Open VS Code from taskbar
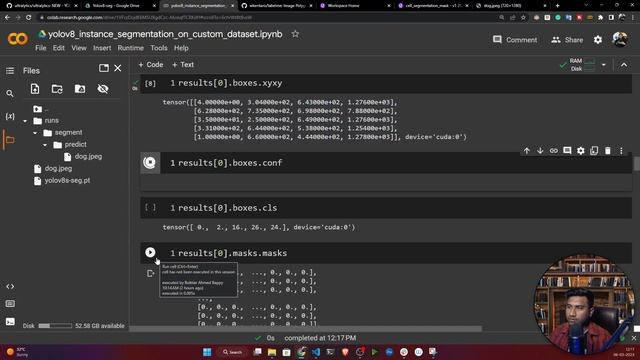640x360 pixels. coord(316,352)
